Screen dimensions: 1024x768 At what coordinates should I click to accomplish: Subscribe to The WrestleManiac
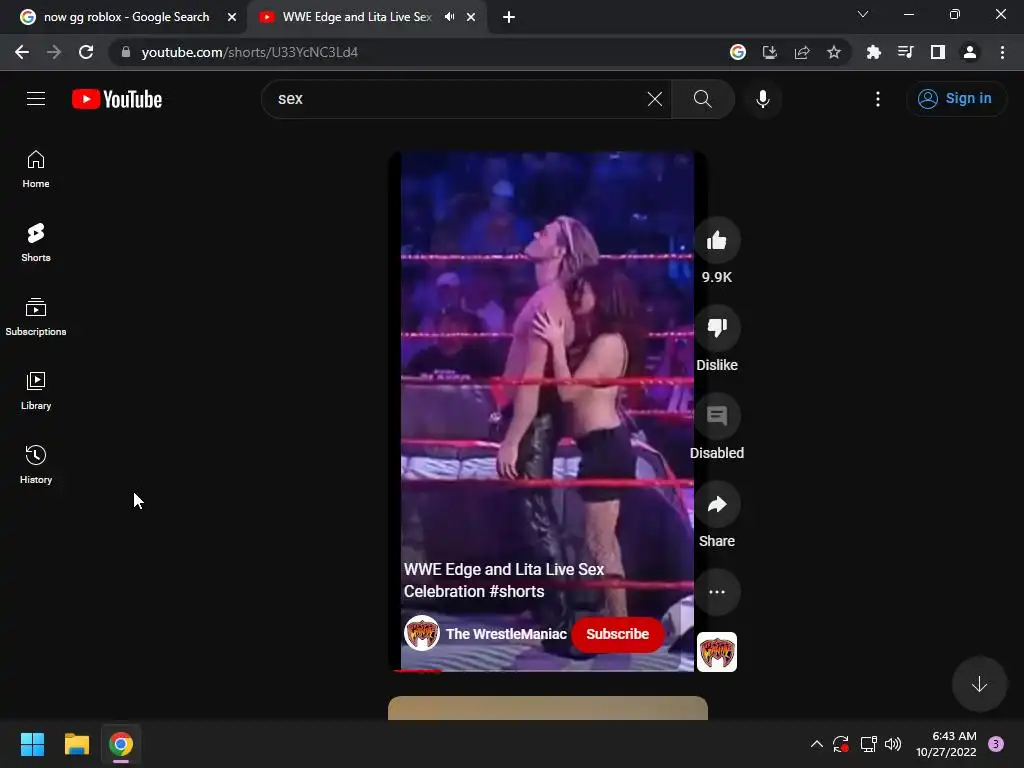point(617,634)
